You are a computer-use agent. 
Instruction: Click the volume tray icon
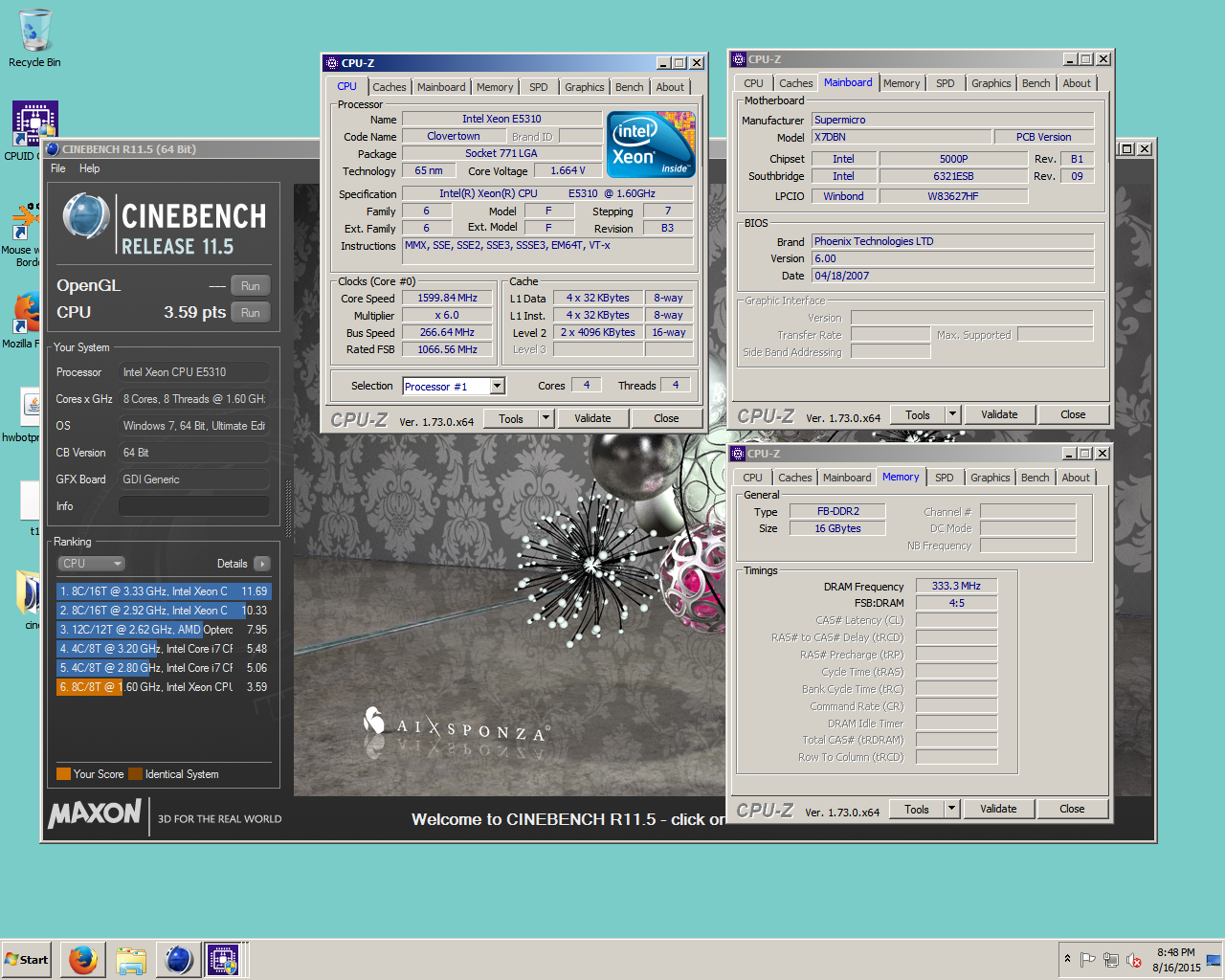[1134, 959]
